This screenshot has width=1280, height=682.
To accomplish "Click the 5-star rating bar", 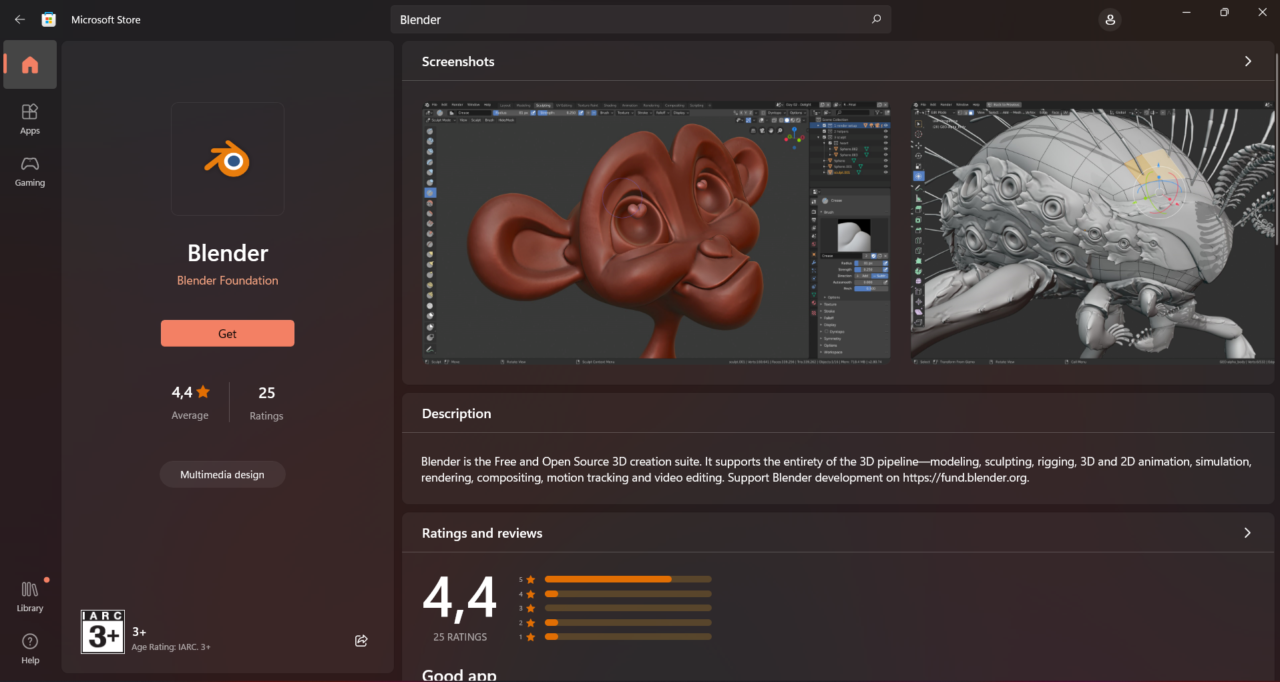I will pos(627,579).
